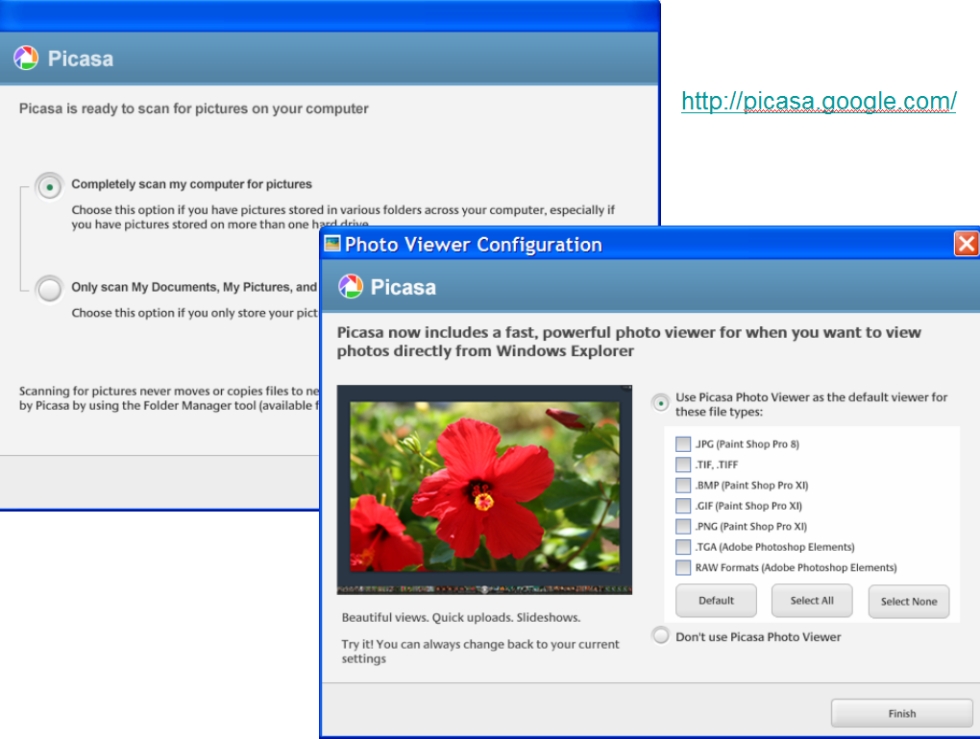Click Select All for file types

tap(811, 600)
